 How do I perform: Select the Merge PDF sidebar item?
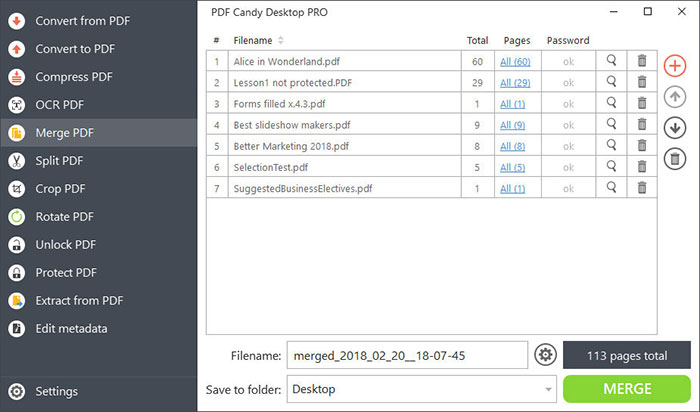tap(98, 133)
